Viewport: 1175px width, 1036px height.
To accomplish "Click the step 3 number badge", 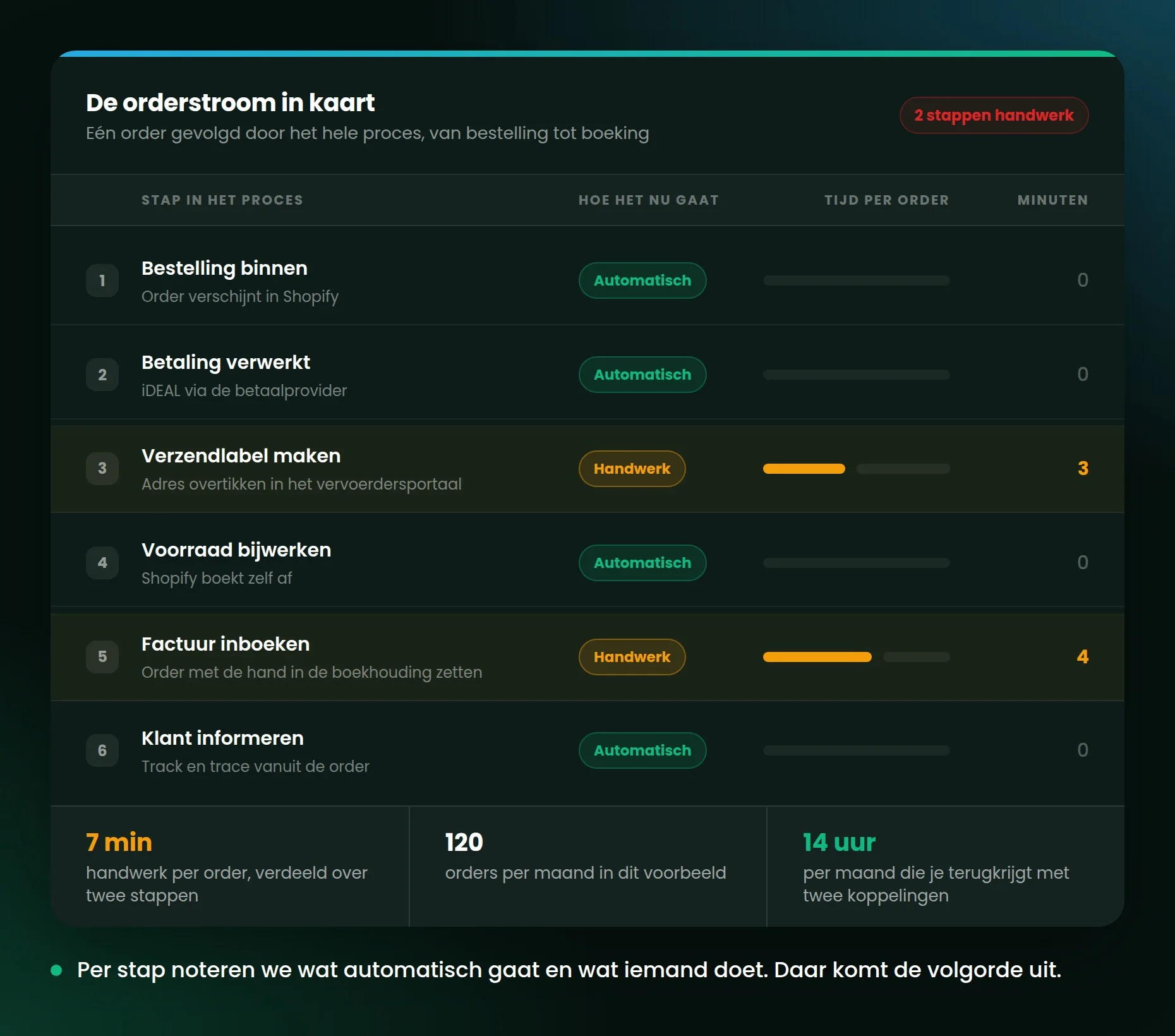I will tap(102, 468).
